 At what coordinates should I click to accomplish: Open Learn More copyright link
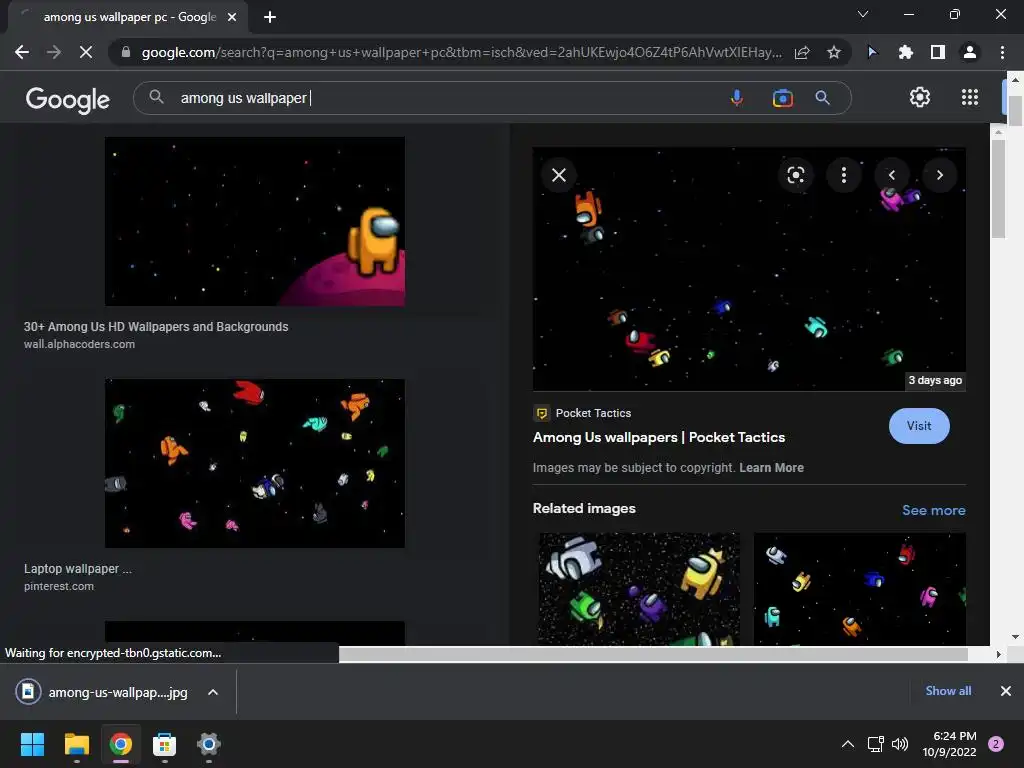[771, 468]
